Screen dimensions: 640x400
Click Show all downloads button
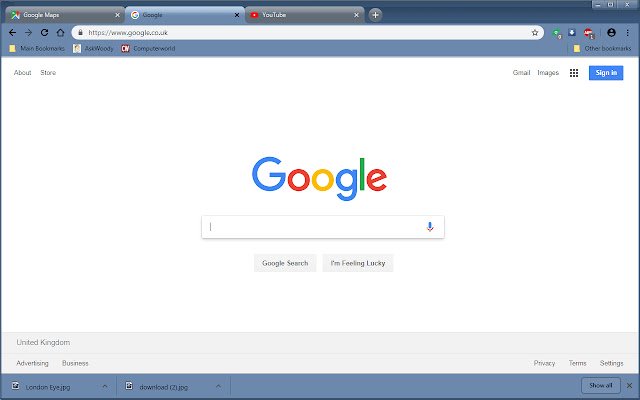point(601,385)
